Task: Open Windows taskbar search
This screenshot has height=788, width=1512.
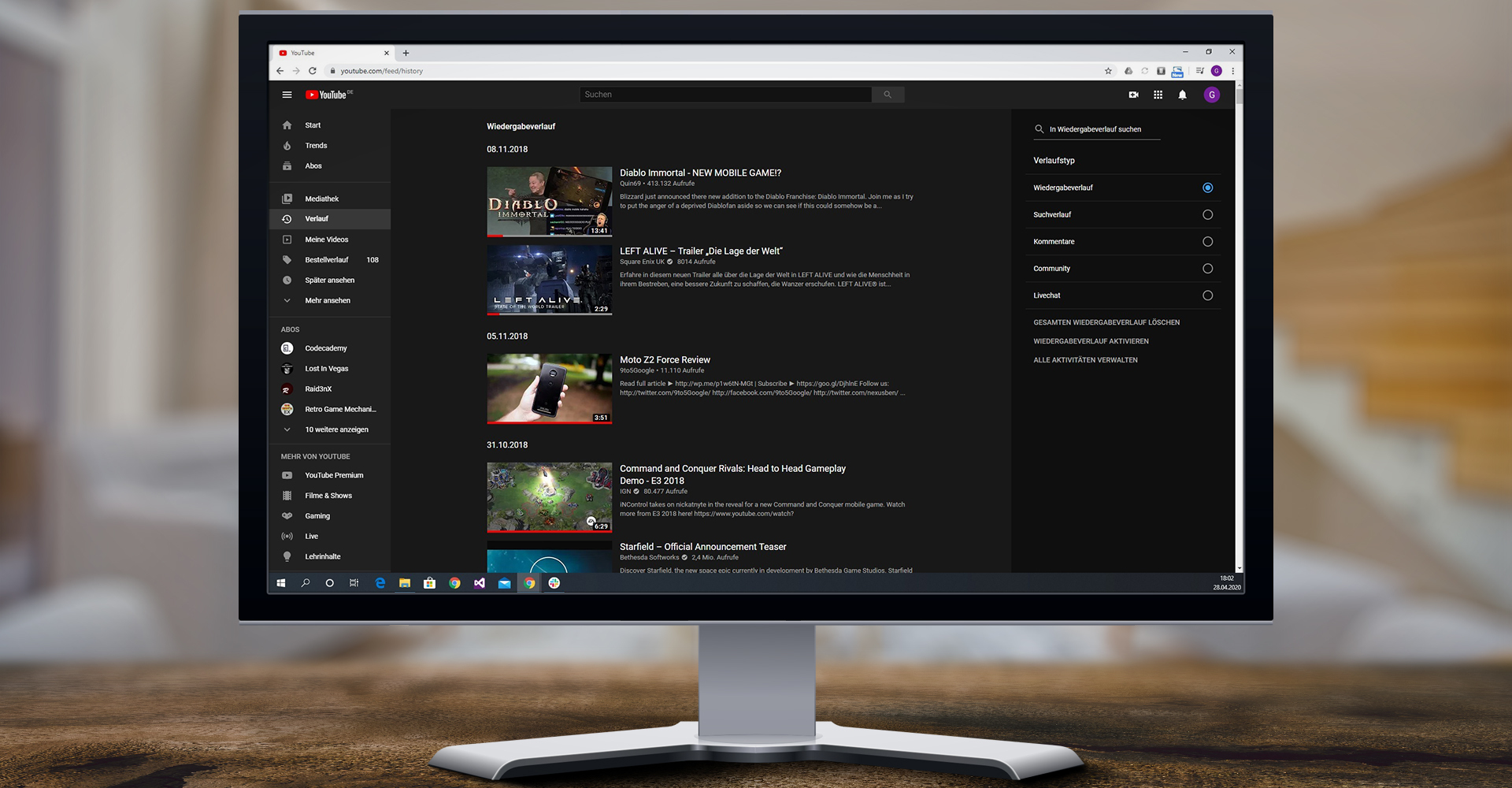Action: (x=306, y=583)
